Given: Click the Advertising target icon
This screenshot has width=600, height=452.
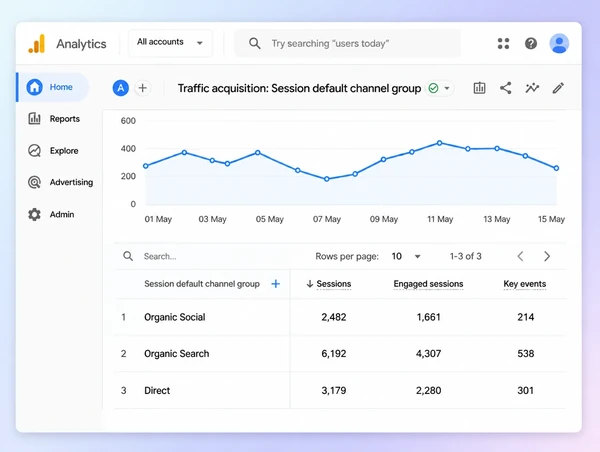Looking at the screenshot, I should [x=34, y=182].
